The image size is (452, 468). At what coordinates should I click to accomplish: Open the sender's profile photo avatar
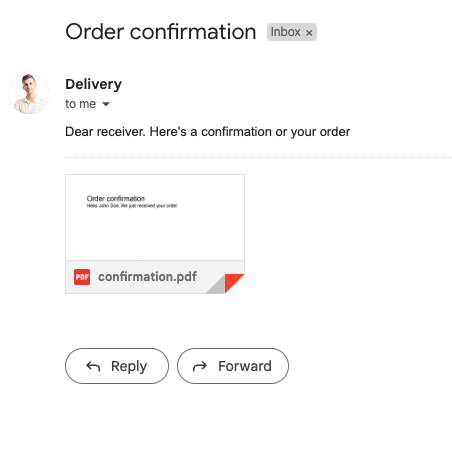click(x=29, y=94)
